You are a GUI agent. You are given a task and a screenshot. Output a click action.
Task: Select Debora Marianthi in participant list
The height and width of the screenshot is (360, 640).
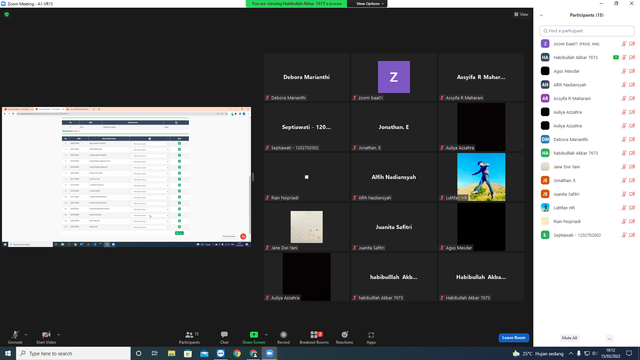(x=587, y=139)
